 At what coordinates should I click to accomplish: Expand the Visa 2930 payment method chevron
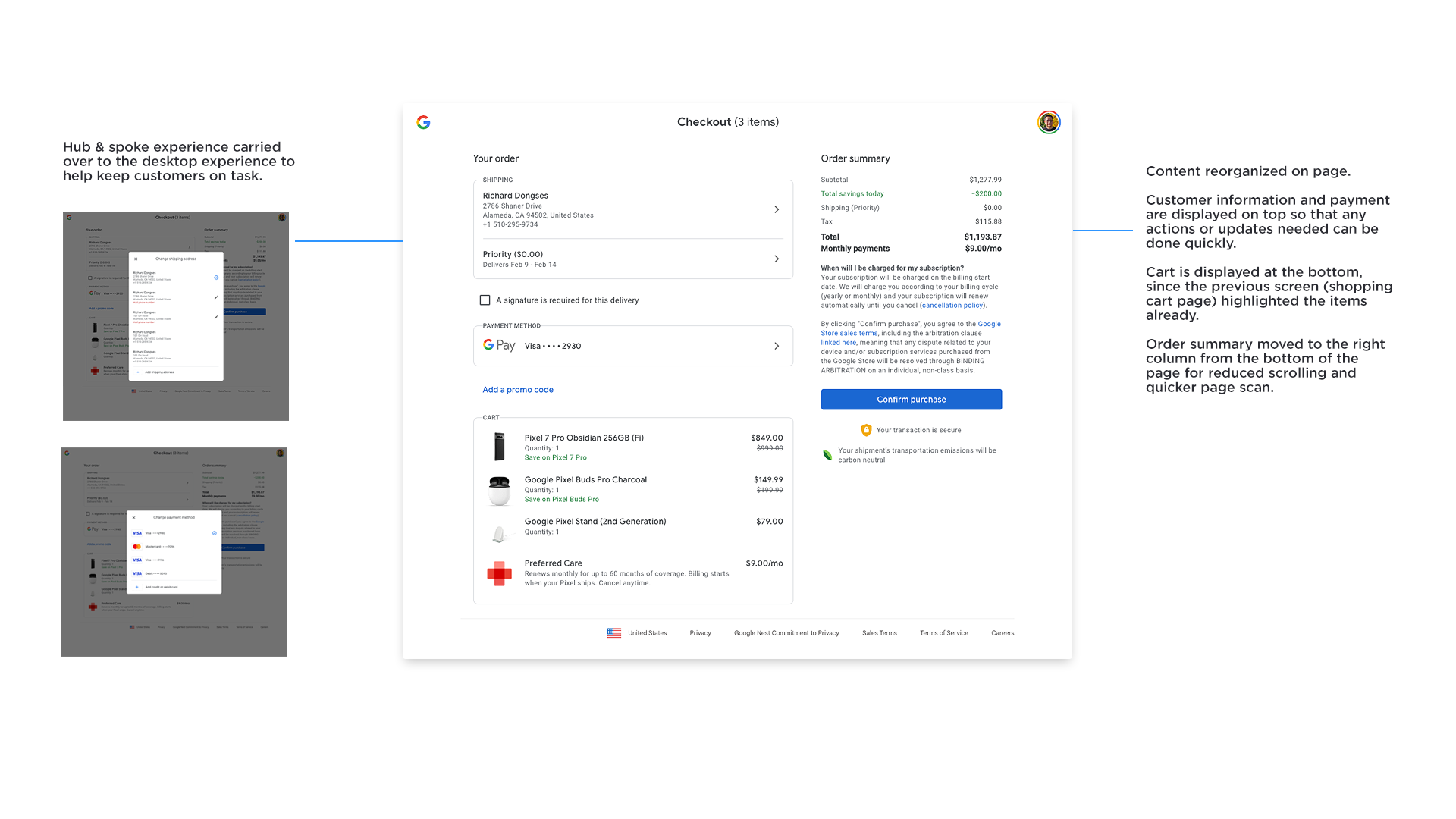(x=777, y=346)
